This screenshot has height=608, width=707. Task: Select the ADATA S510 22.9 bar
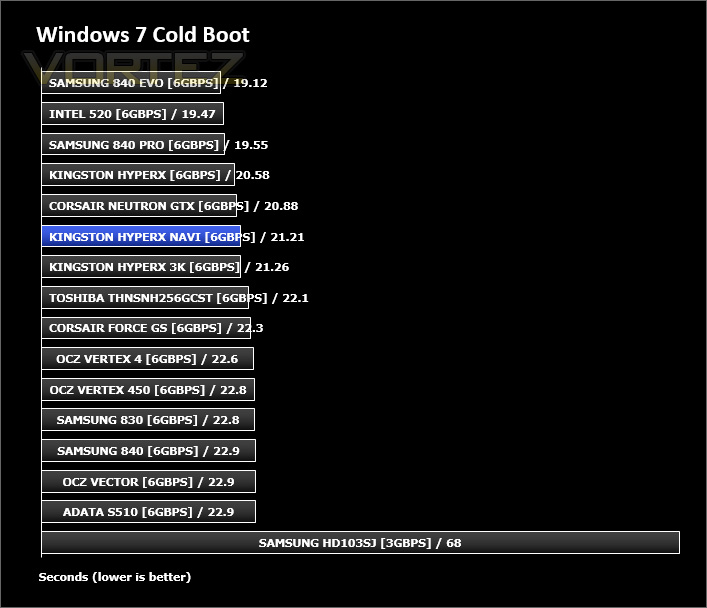pos(148,511)
